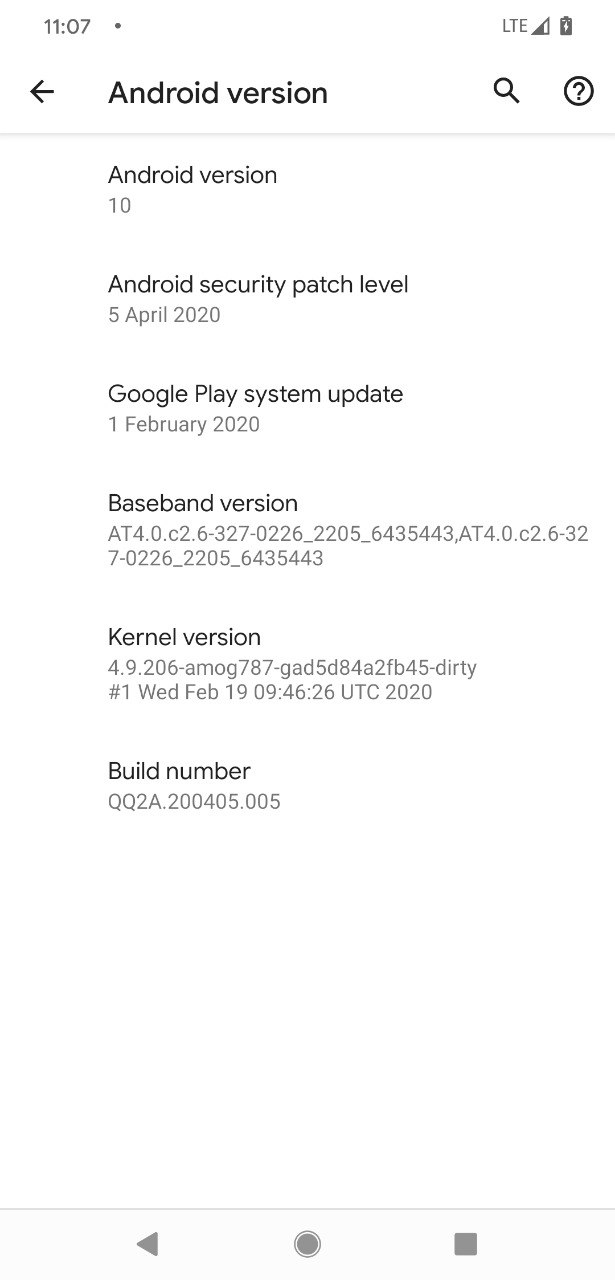Tap the home circle navigation button
Screen dimensions: 615x1280
tap(307, 1244)
